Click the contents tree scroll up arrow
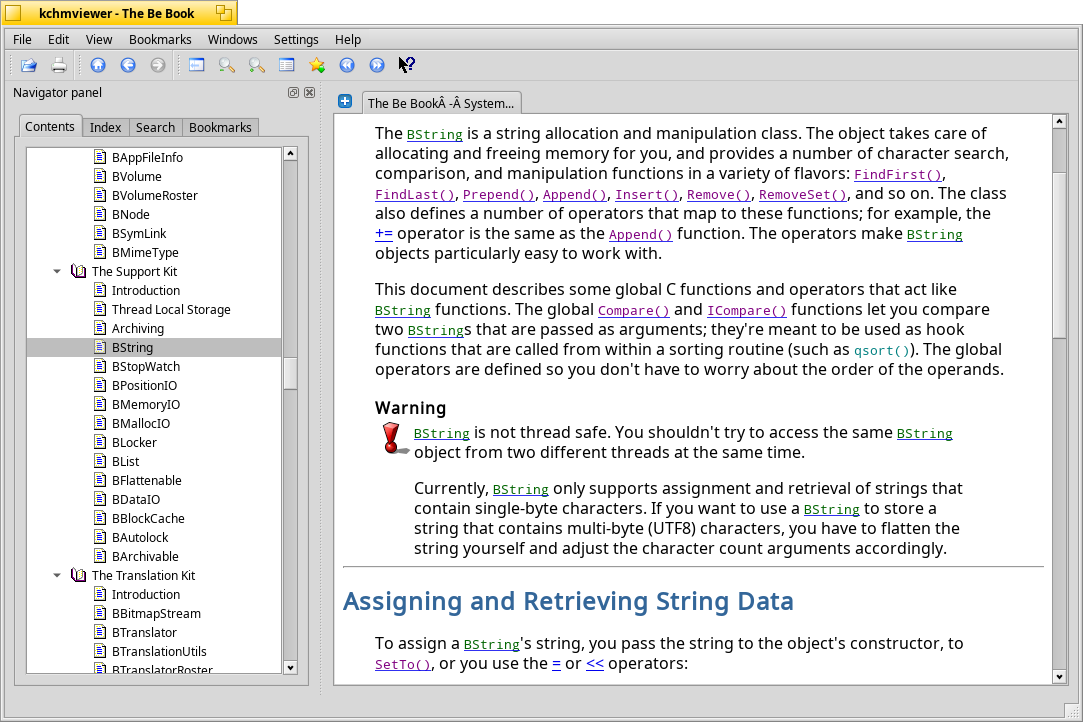Image resolution: width=1083 pixels, height=722 pixels. pos(290,154)
